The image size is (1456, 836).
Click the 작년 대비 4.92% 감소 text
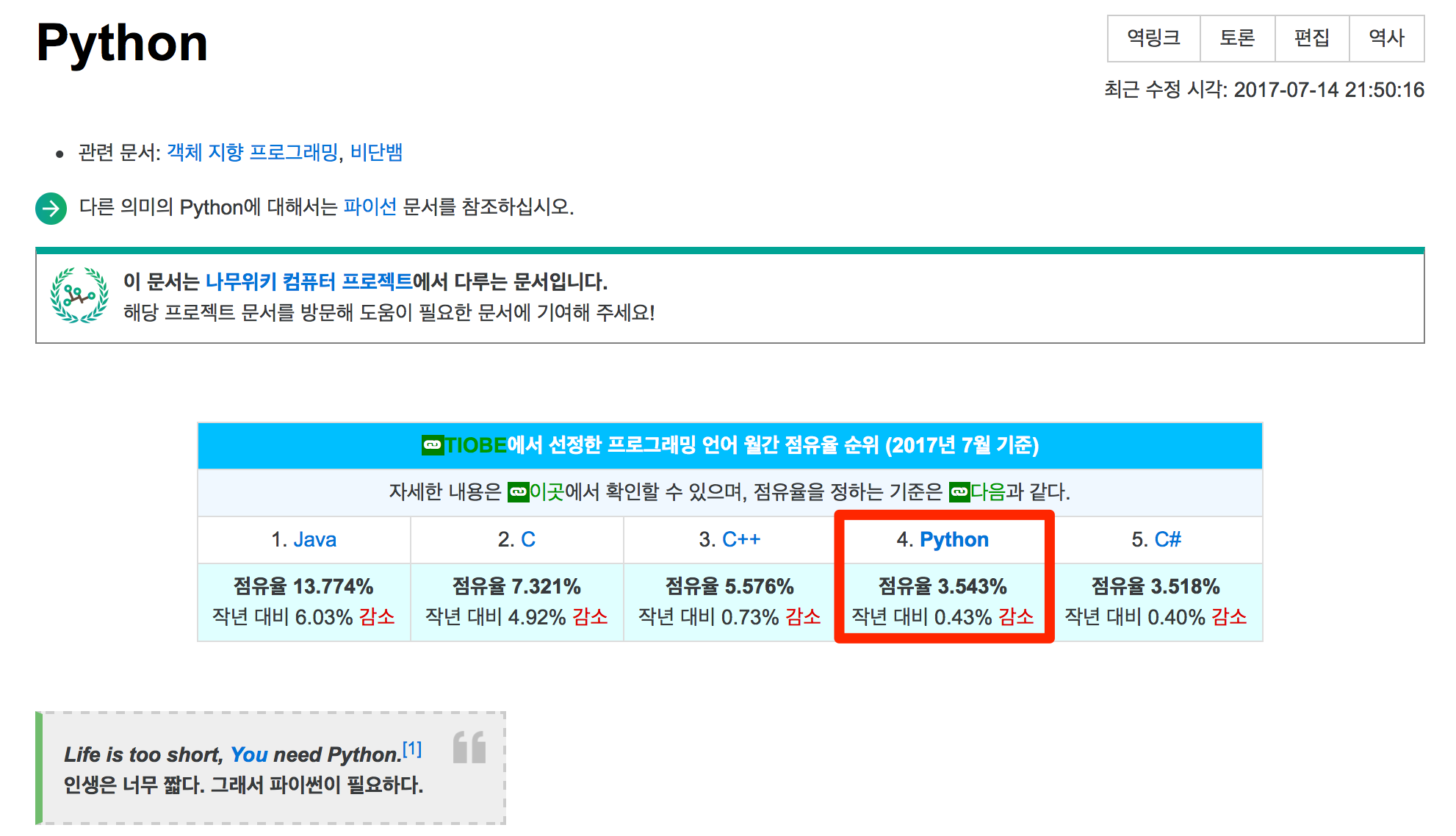tap(516, 617)
